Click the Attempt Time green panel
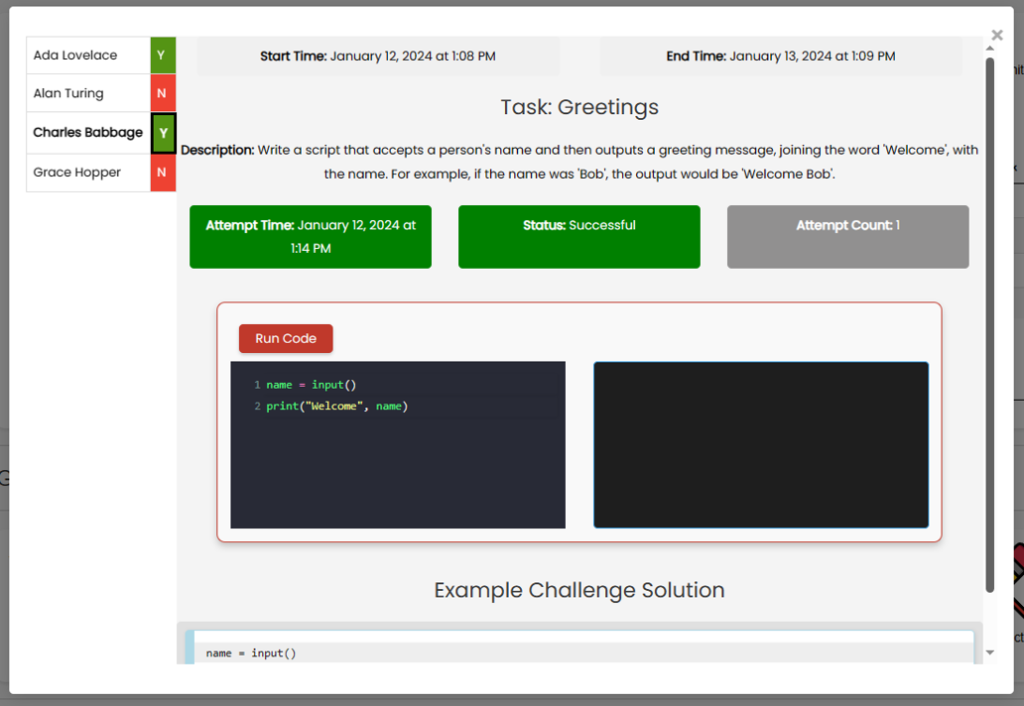The width and height of the screenshot is (1024, 706). point(310,237)
